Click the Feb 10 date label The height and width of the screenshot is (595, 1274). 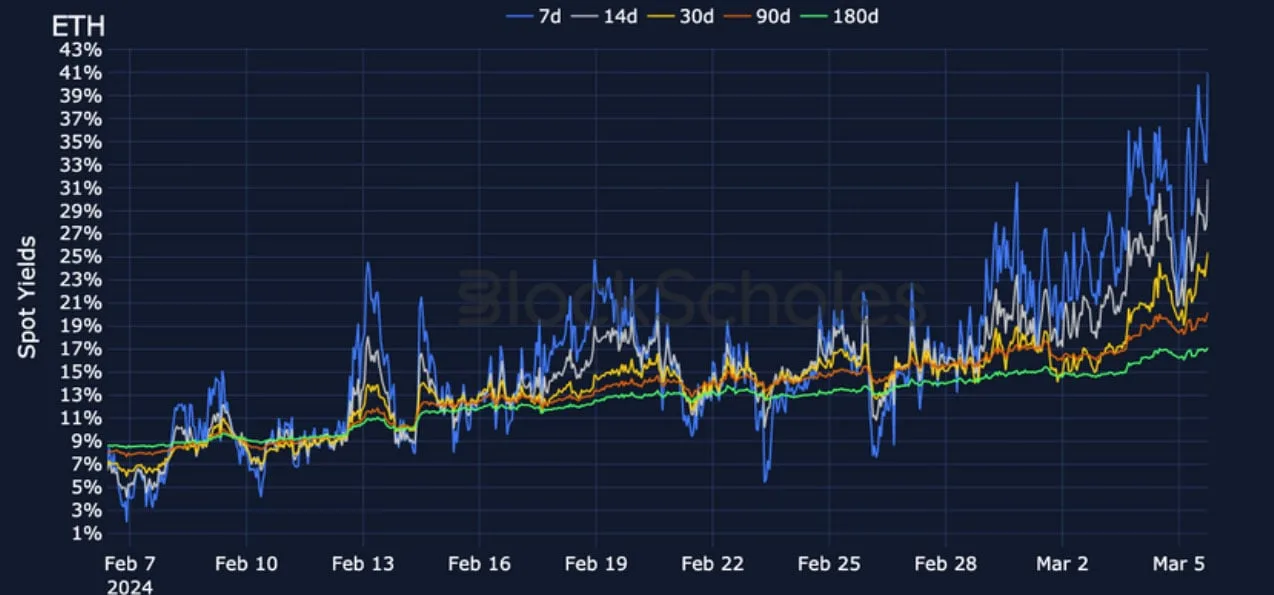247,564
